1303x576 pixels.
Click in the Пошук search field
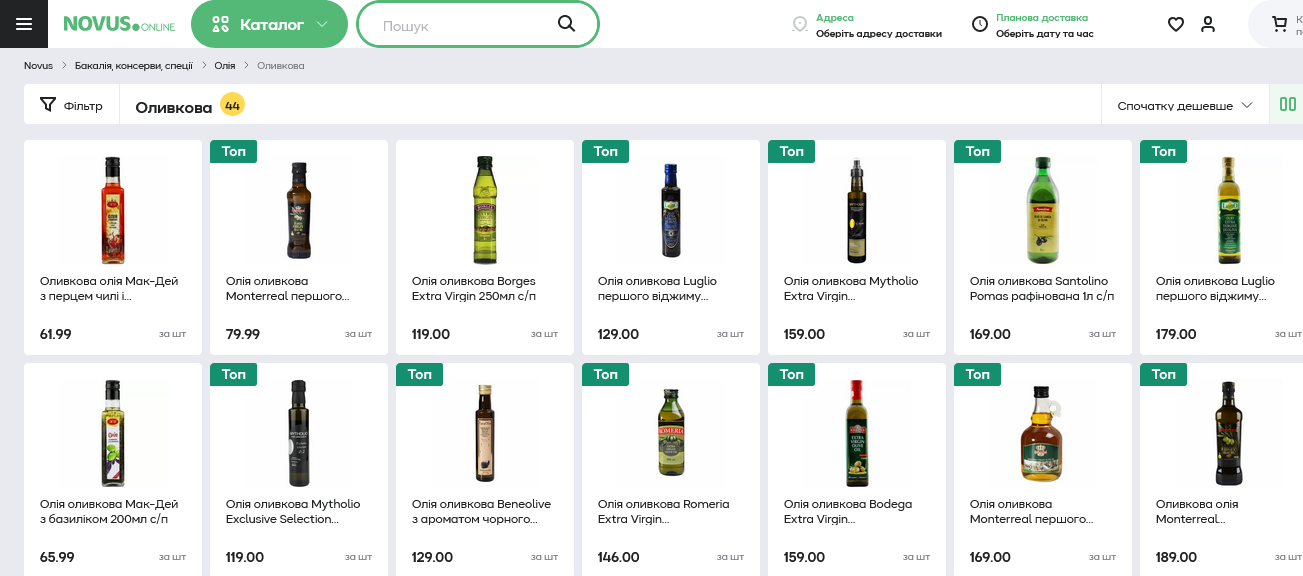click(x=460, y=25)
